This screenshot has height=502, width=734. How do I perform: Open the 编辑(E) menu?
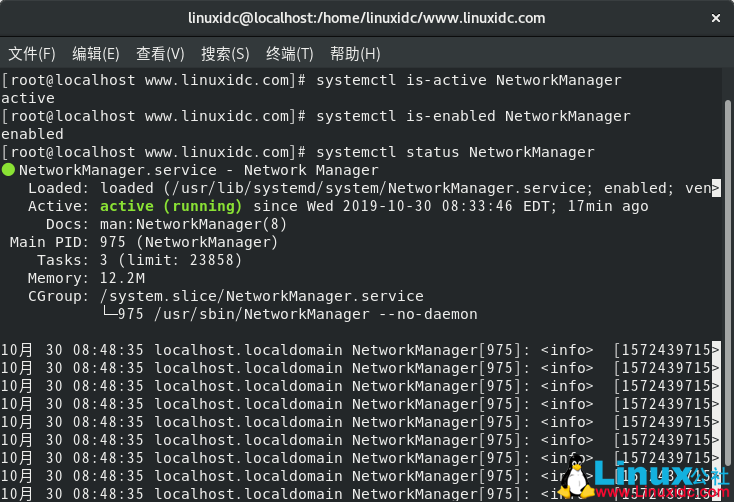tap(95, 53)
